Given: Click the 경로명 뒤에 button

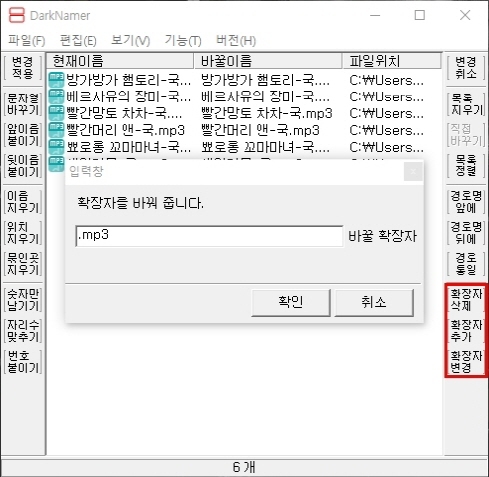Looking at the screenshot, I should pos(466,233).
